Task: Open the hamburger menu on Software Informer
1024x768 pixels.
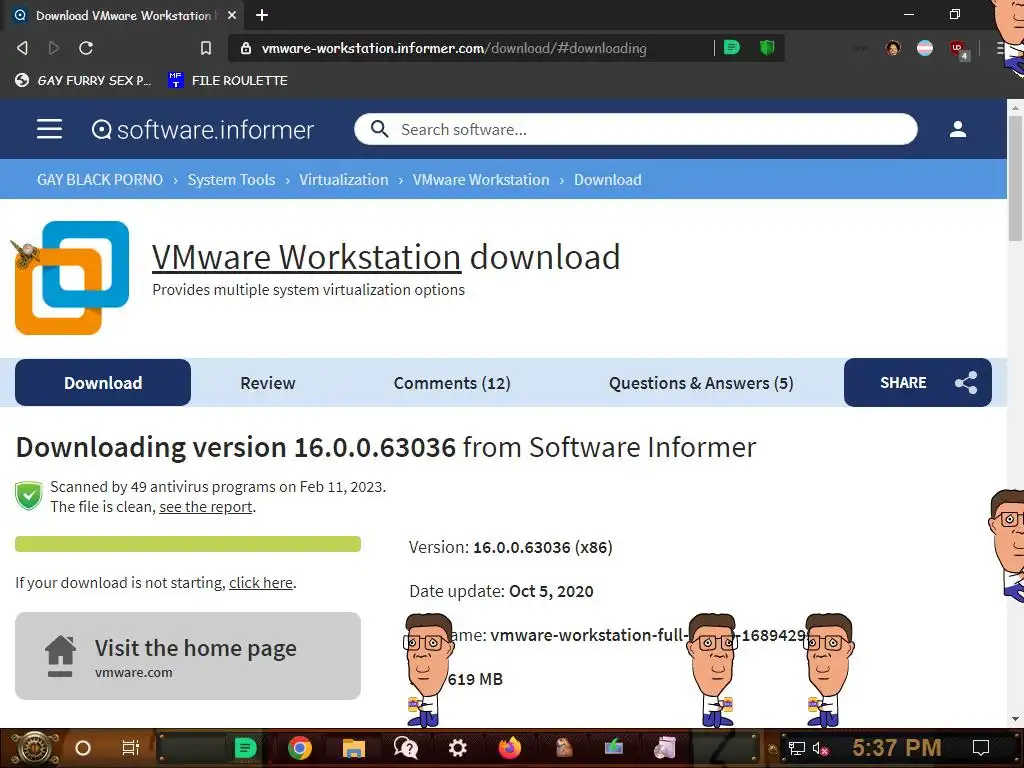Action: tap(50, 129)
